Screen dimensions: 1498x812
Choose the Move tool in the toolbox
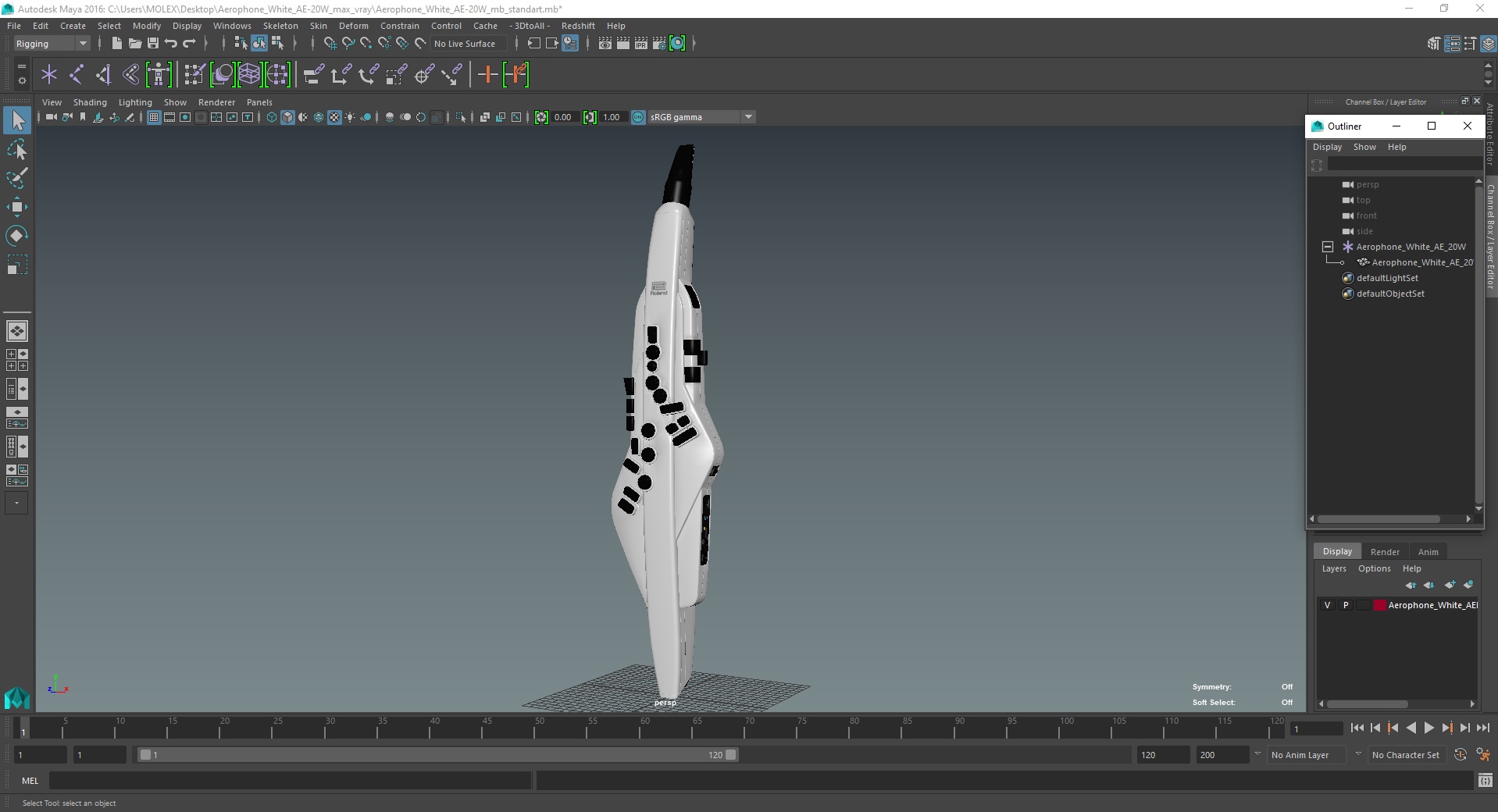pyautogui.click(x=16, y=207)
